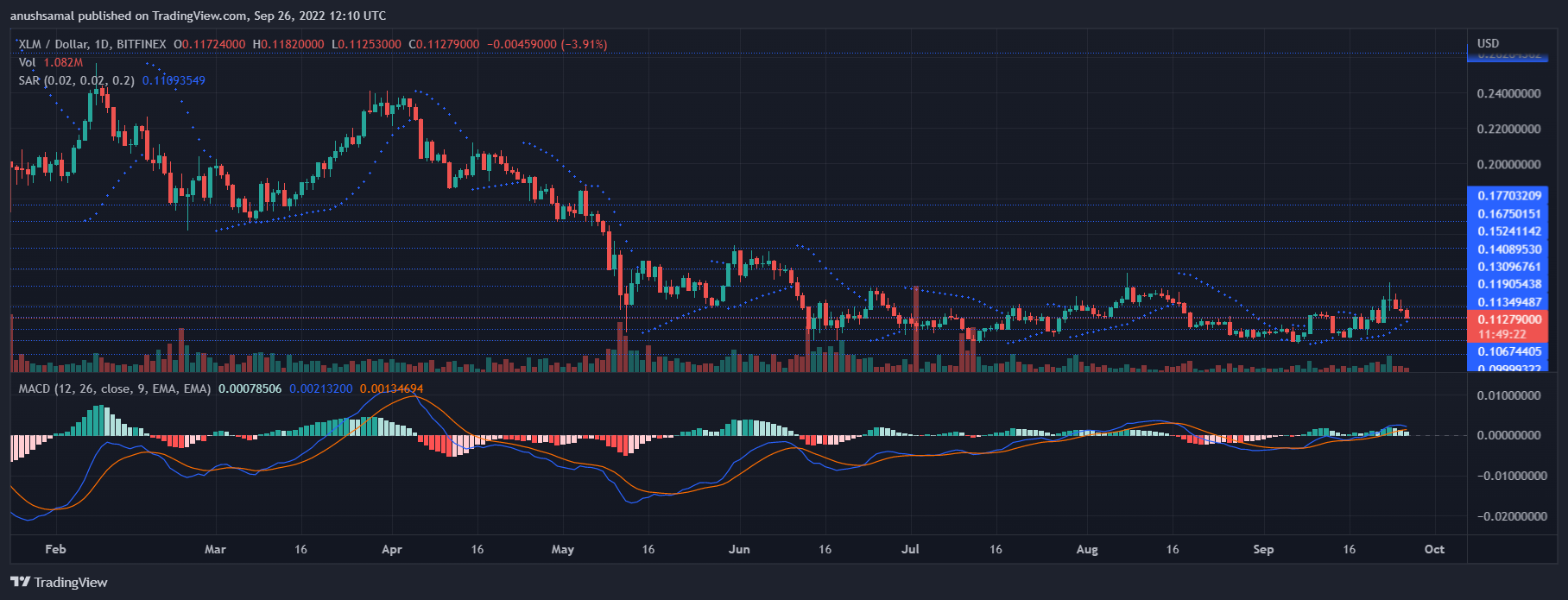The height and width of the screenshot is (600, 1568).
Task: Click the Vol indicator label
Action: [x=27, y=62]
